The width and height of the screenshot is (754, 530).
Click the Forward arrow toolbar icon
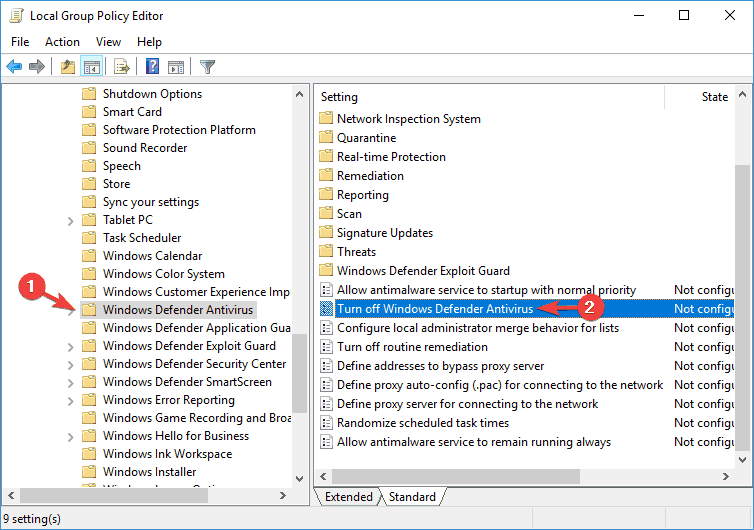[x=37, y=66]
